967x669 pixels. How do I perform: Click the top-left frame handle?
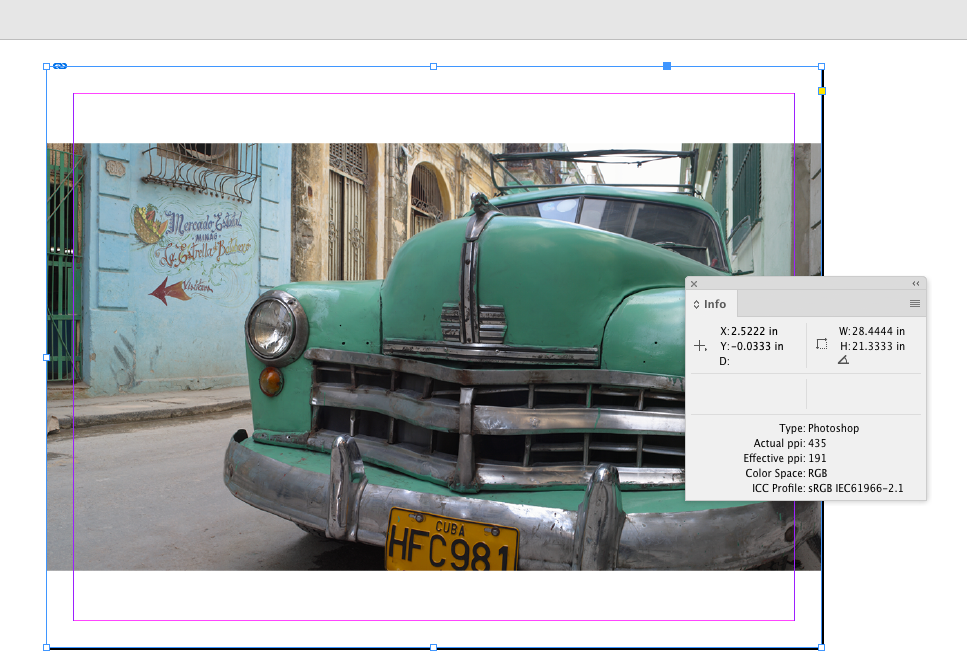point(47,66)
